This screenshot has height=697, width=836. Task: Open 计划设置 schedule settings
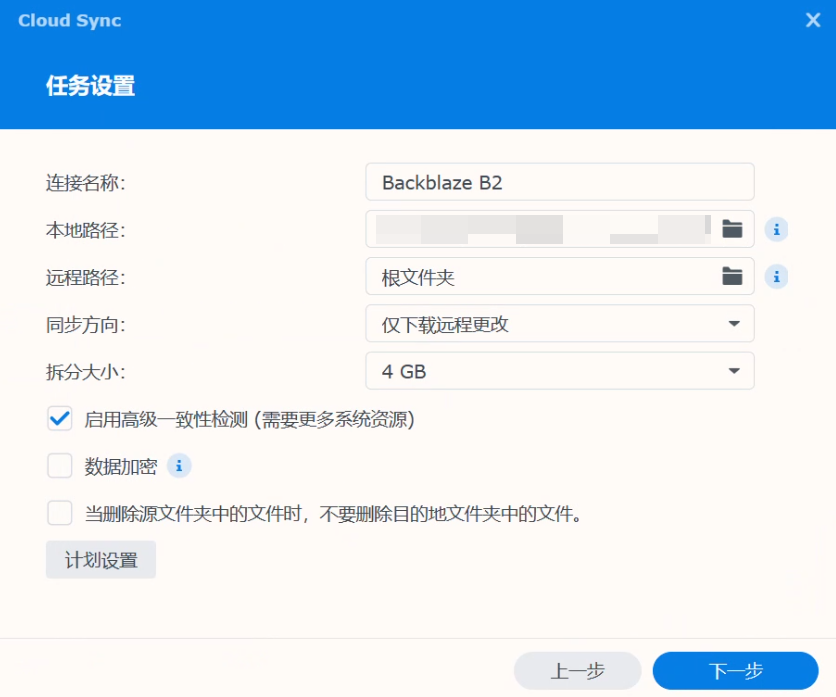pos(101,560)
